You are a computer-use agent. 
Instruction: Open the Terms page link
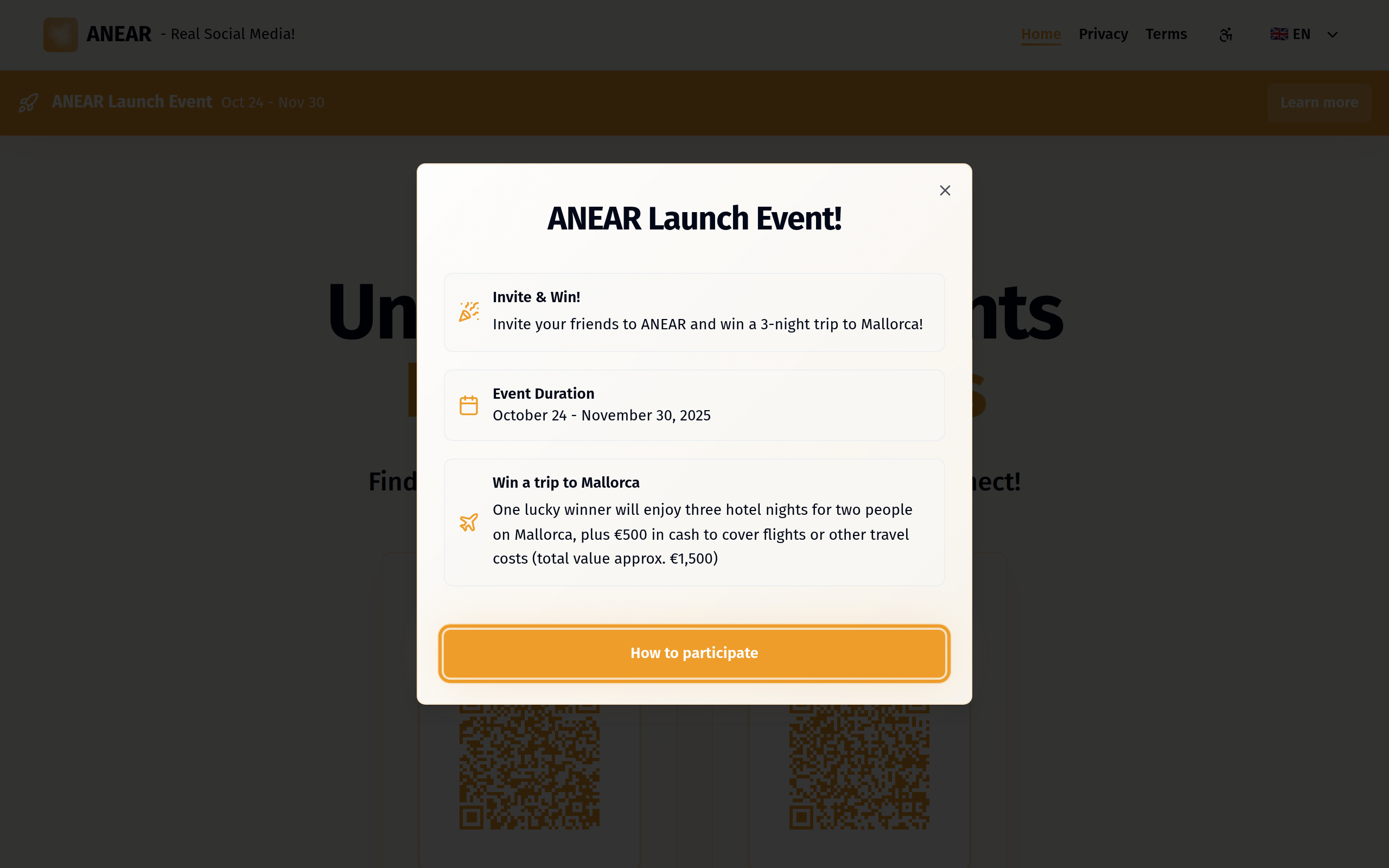pos(1165,34)
